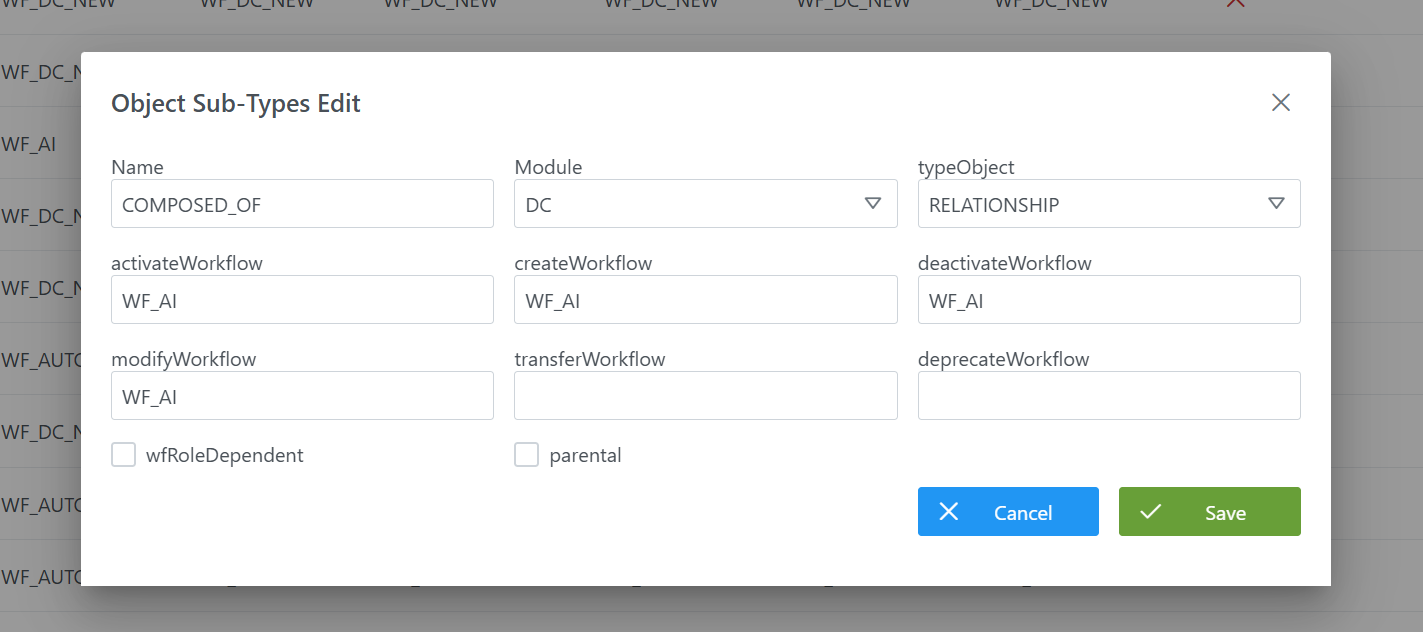Edit the modifyWorkflow input
The image size is (1423, 632).
(x=302, y=396)
